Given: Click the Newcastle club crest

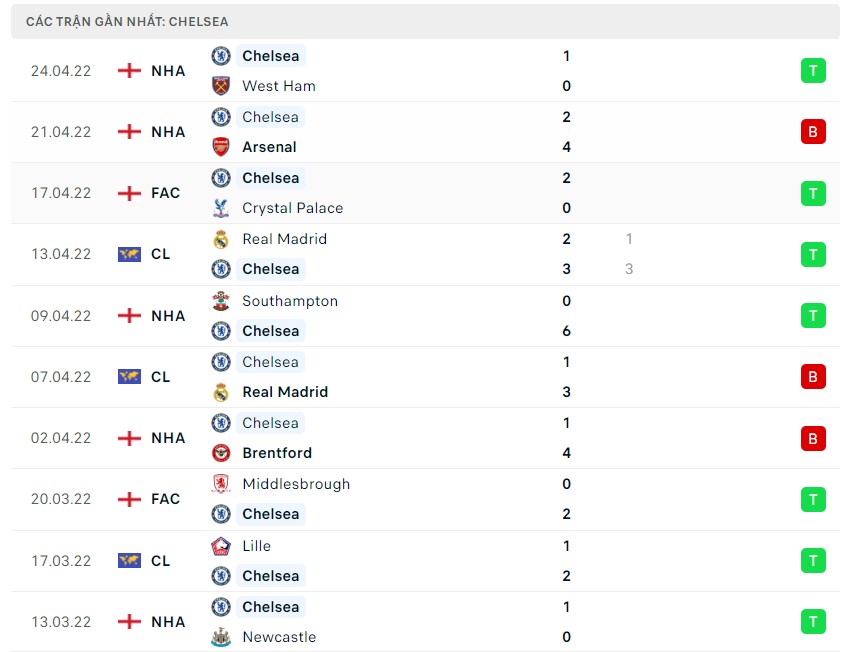Looking at the screenshot, I should [x=221, y=637].
